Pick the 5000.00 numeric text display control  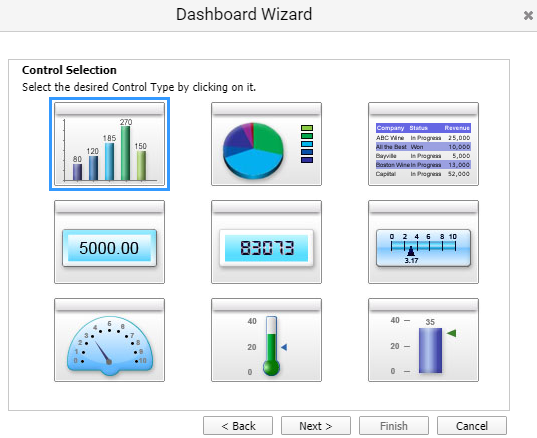pyautogui.click(x=109, y=242)
